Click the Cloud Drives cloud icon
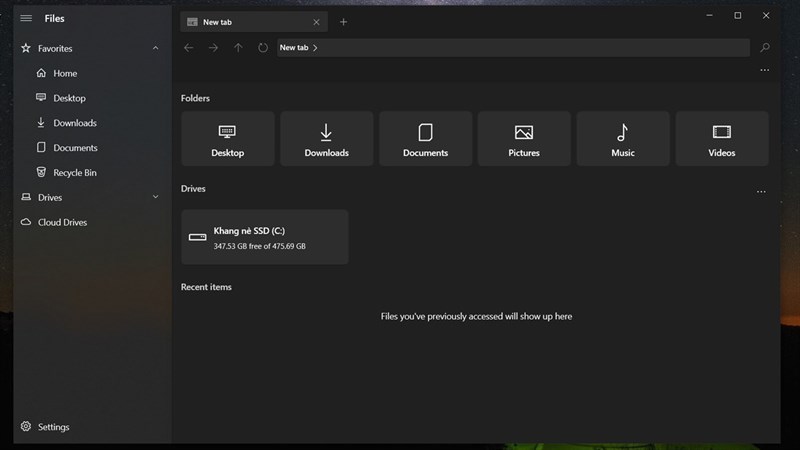Screen dimensions: 800x450 [x=26, y=222]
